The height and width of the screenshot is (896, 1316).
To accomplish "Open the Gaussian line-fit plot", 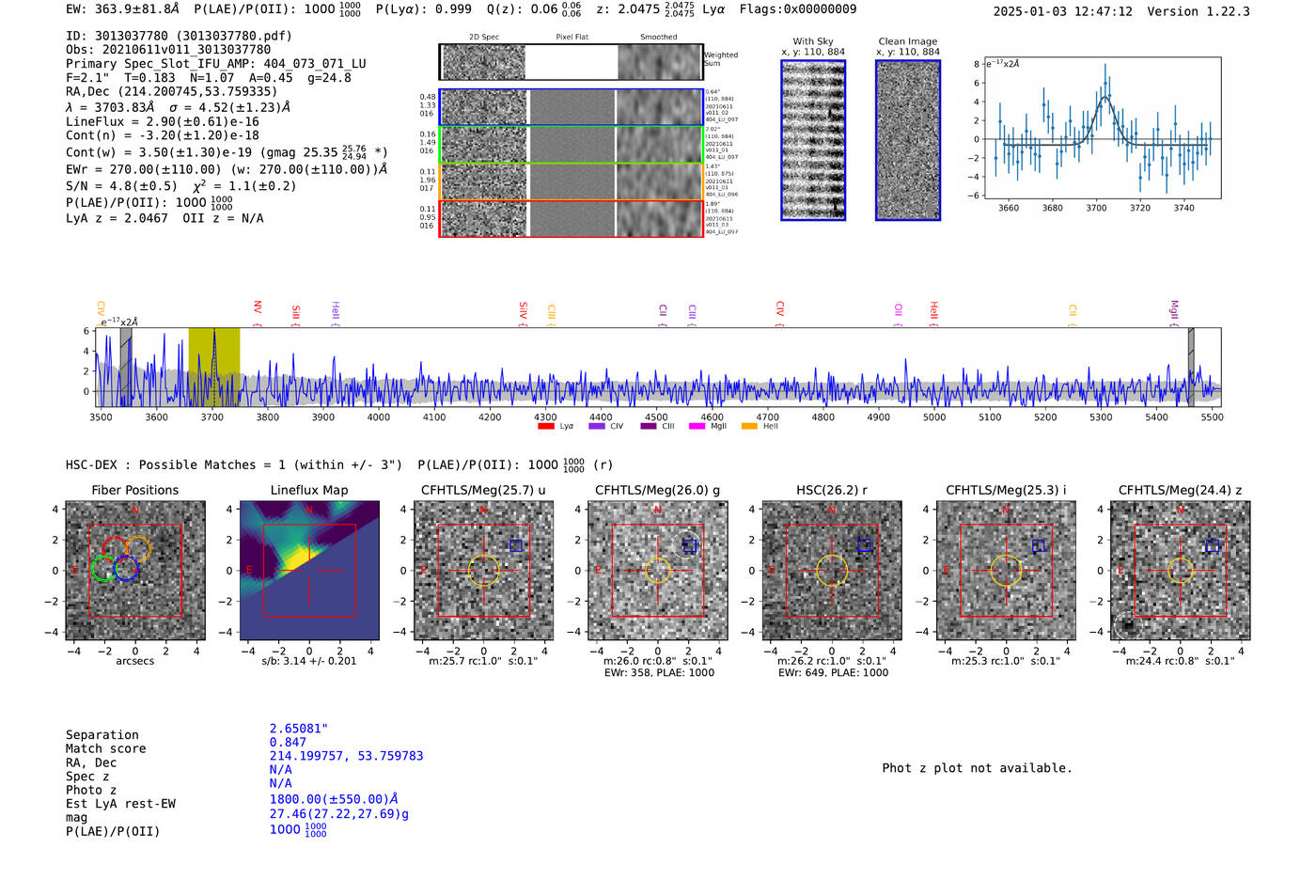I will [x=1102, y=128].
